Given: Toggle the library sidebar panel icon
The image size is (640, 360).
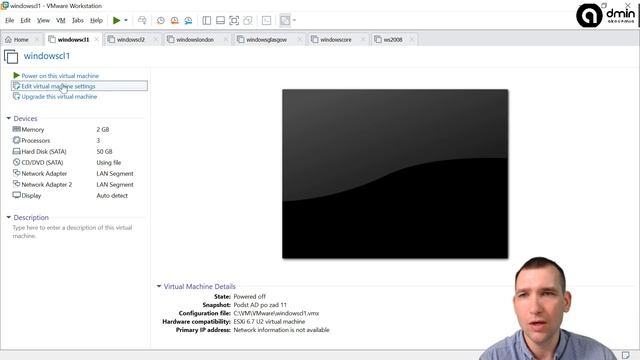Looking at the screenshot, I should tap(207, 20).
